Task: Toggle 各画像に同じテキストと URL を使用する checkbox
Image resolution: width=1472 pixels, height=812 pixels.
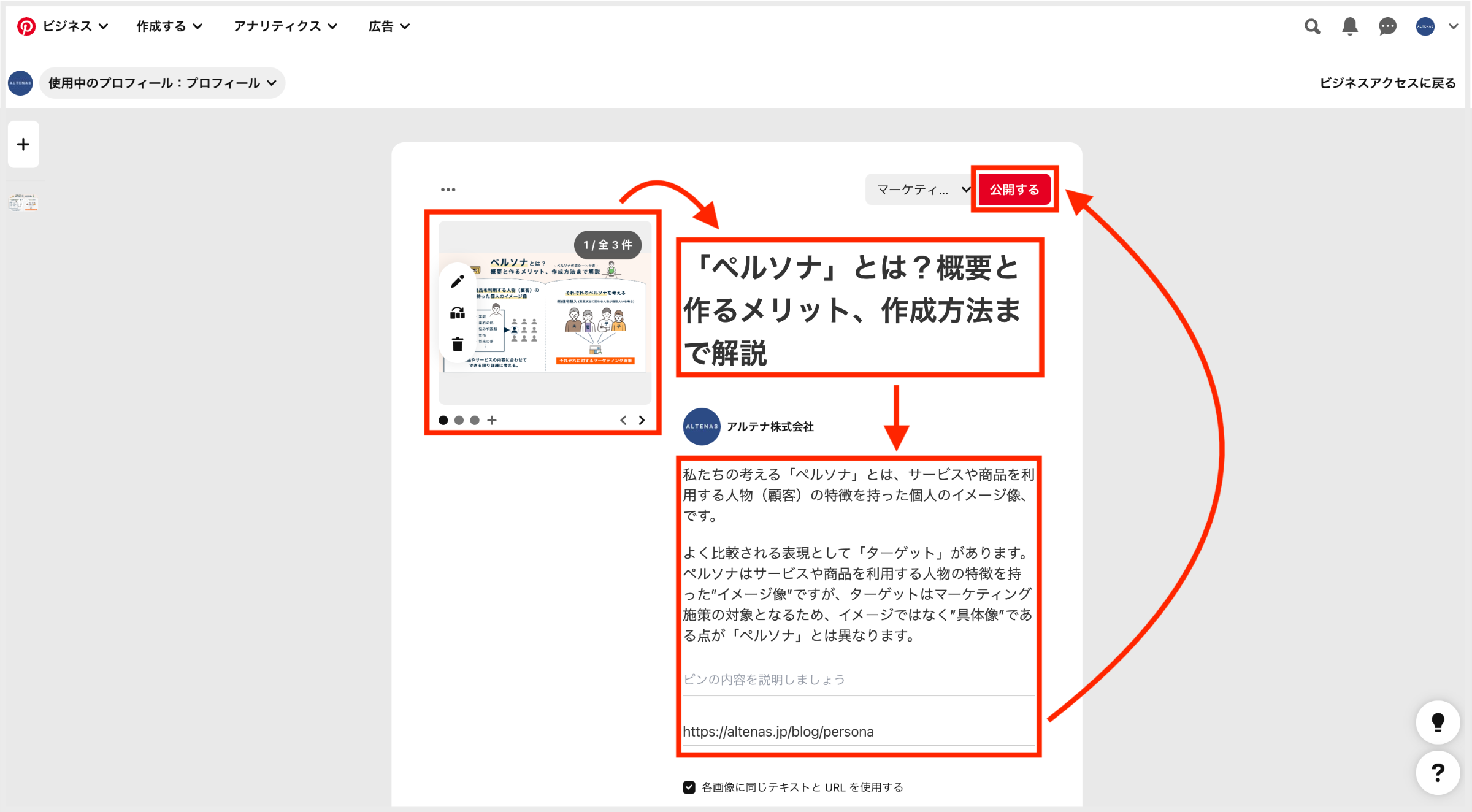Action: 689,787
